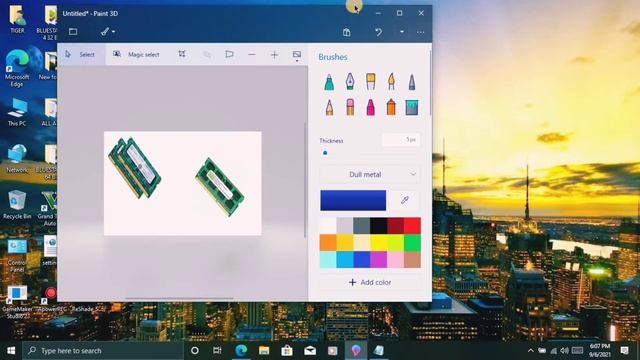
Task: Select the Marker brush
Action: click(x=329, y=82)
